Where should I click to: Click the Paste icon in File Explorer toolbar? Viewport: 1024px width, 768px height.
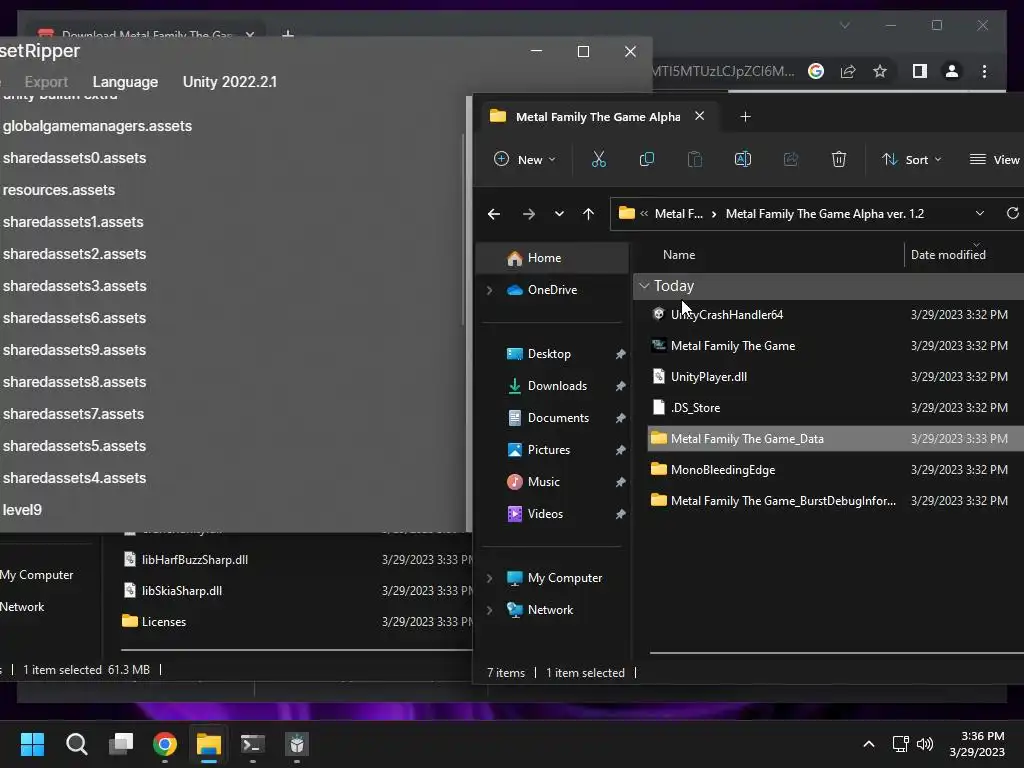point(695,159)
